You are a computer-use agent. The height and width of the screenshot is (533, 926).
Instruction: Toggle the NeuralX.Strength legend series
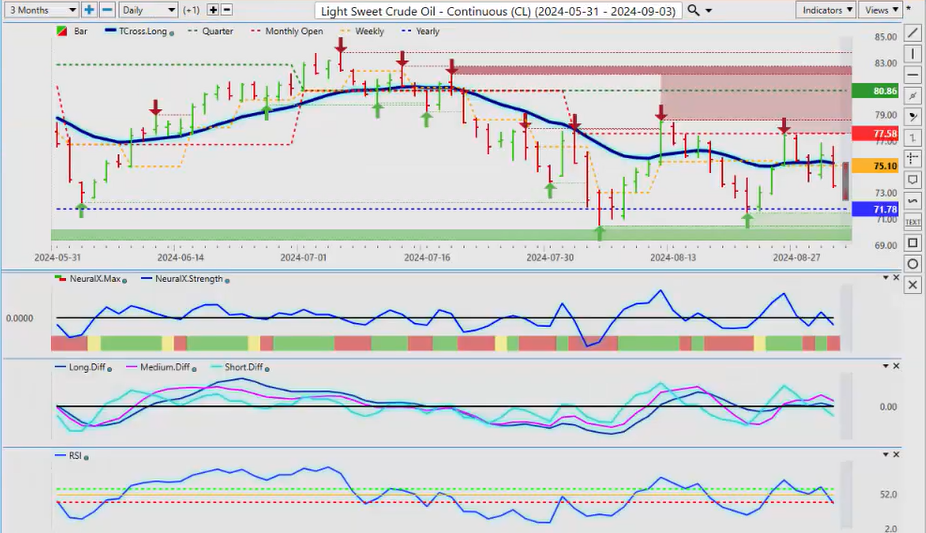(183, 279)
